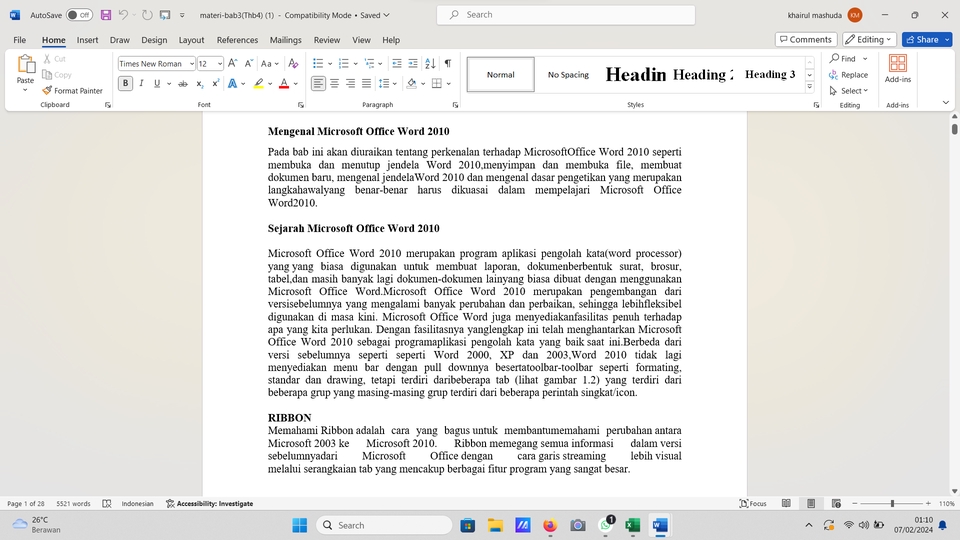Collapse the ribbon
The height and width of the screenshot is (540, 960).
945,103
